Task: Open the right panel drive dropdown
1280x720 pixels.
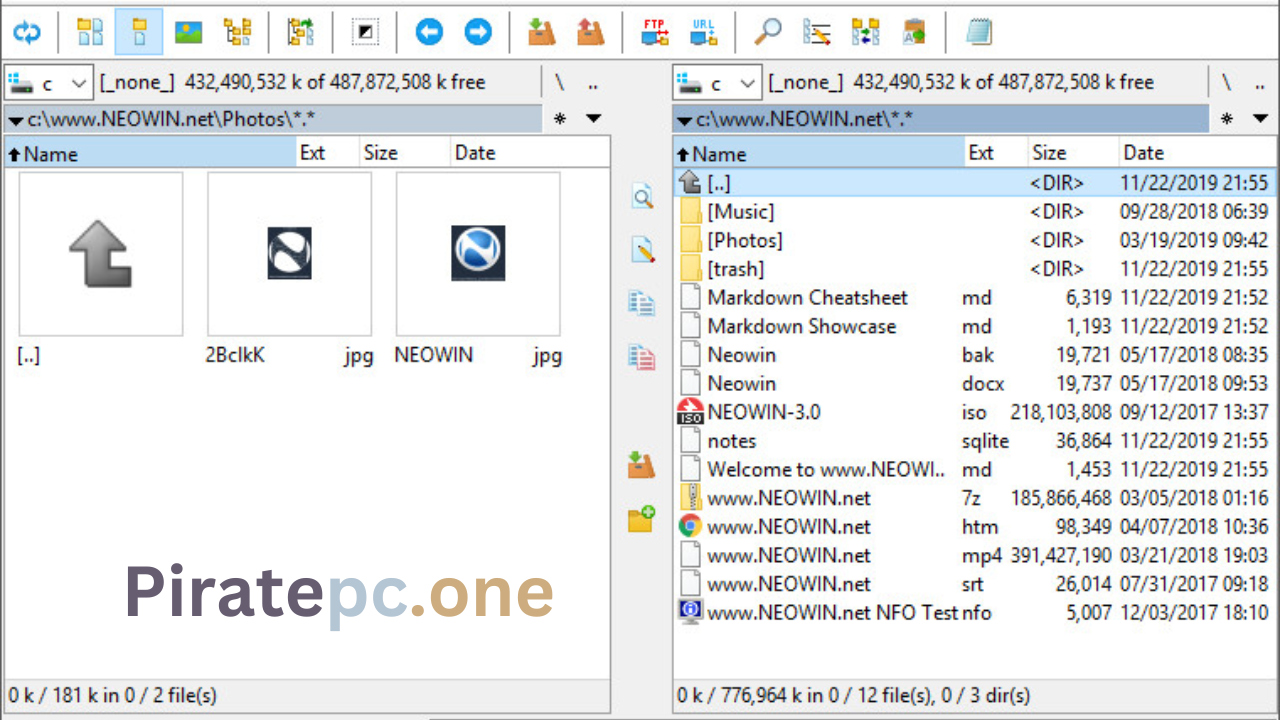Action: (718, 83)
